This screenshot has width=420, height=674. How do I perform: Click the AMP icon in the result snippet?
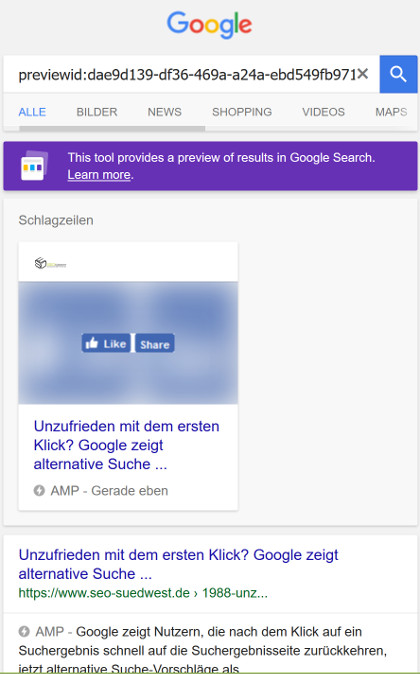24,631
